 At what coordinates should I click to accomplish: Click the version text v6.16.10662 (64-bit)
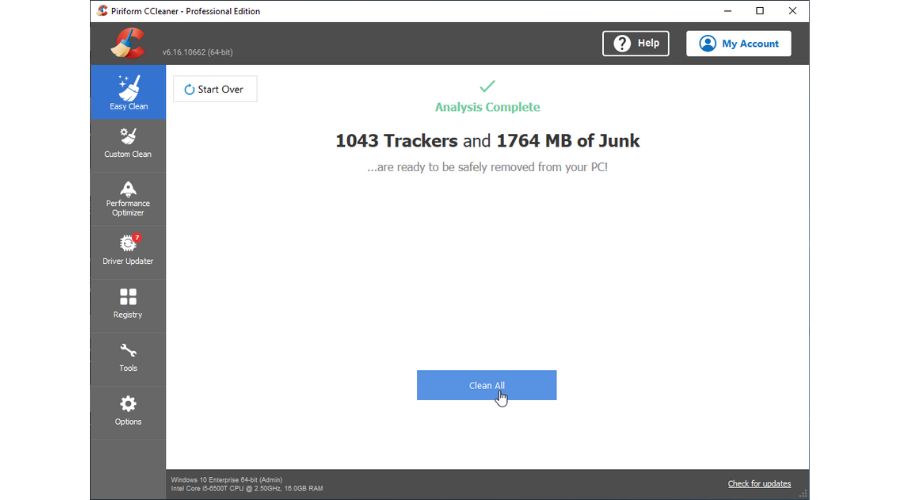197,52
